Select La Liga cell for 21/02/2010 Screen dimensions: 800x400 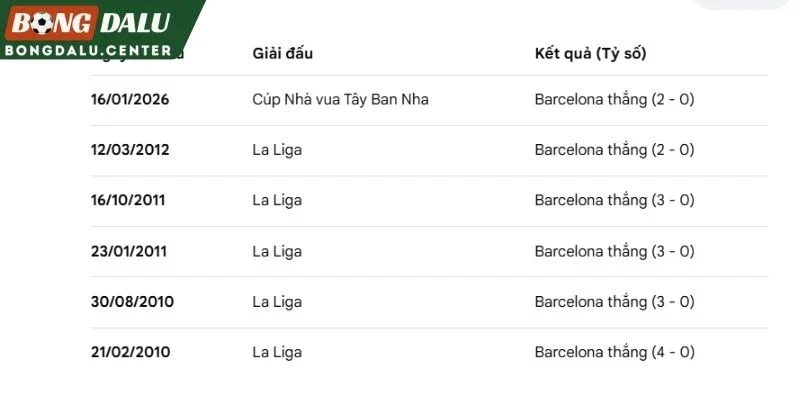277,353
